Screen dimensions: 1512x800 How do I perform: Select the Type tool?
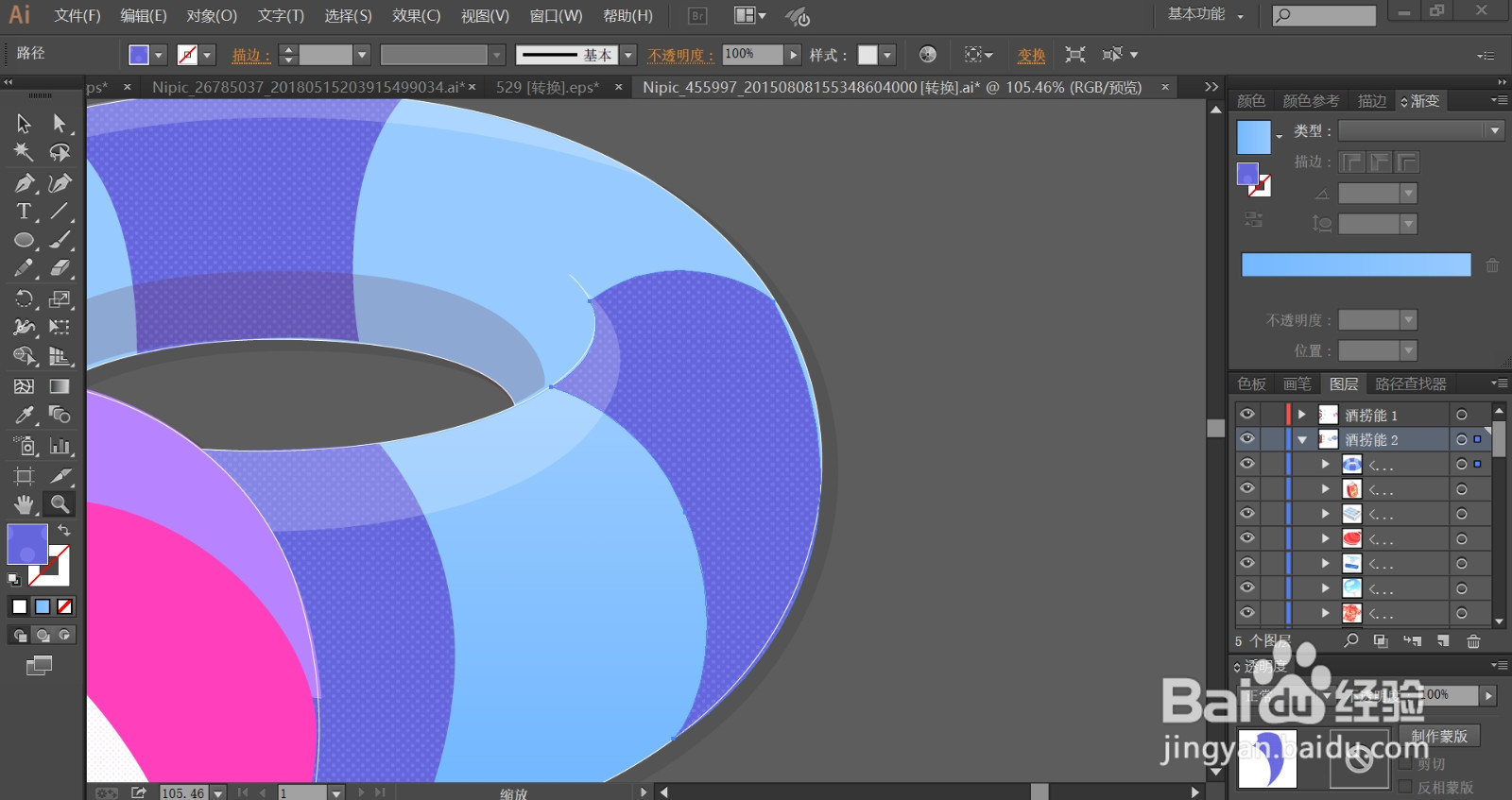click(x=24, y=212)
